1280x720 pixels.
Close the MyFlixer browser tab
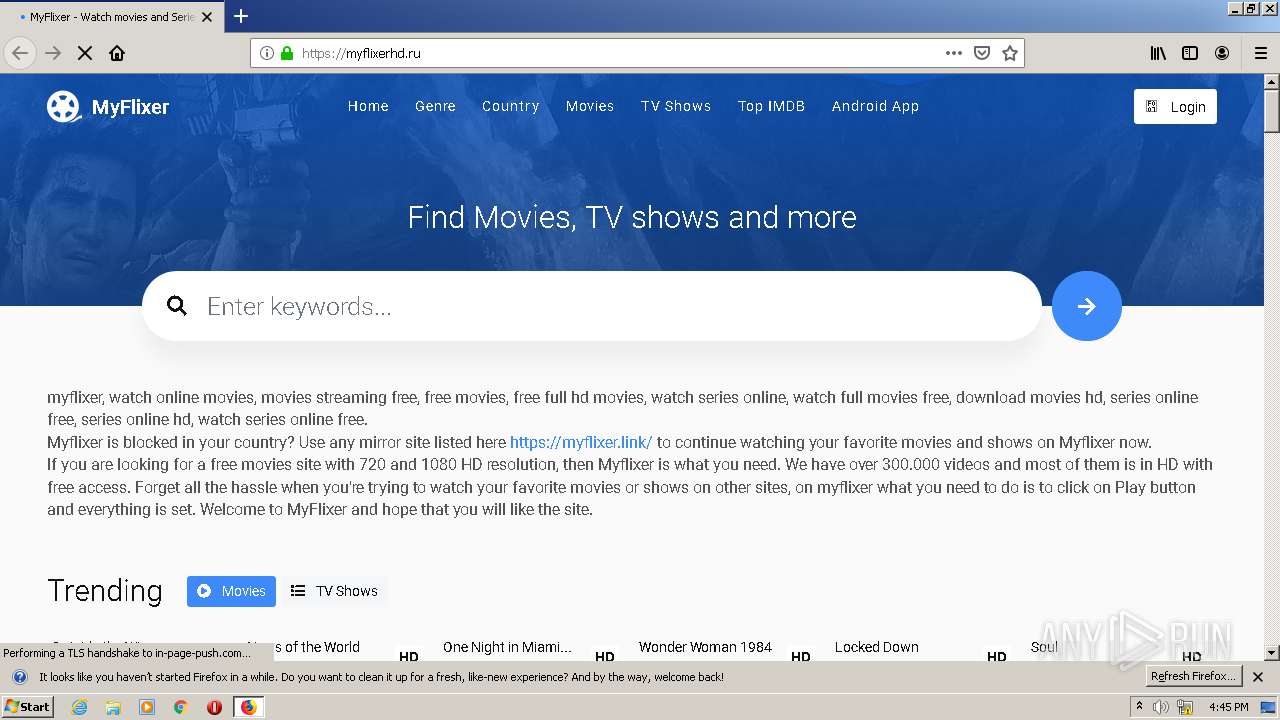click(207, 17)
